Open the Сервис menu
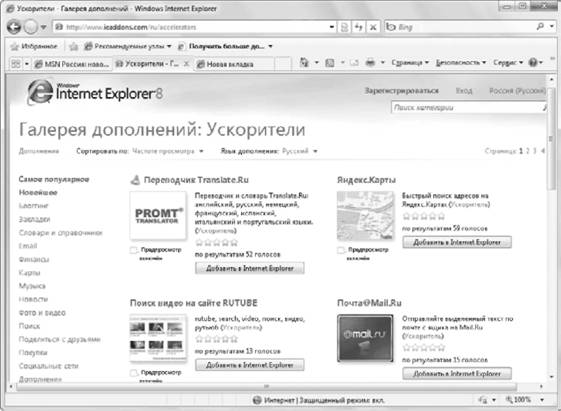 [x=508, y=63]
